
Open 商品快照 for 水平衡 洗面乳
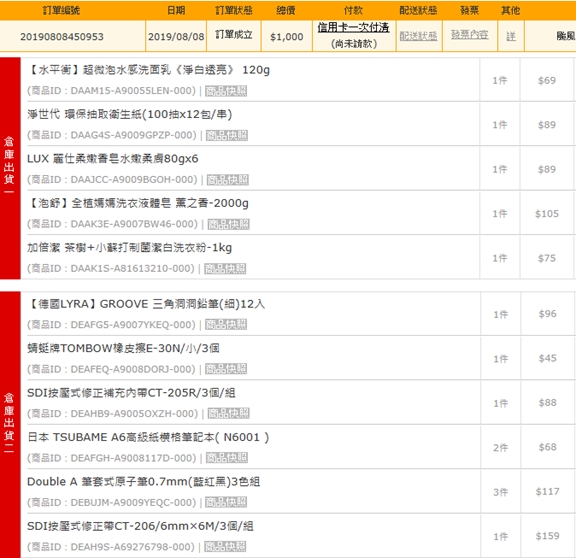coord(226,91)
